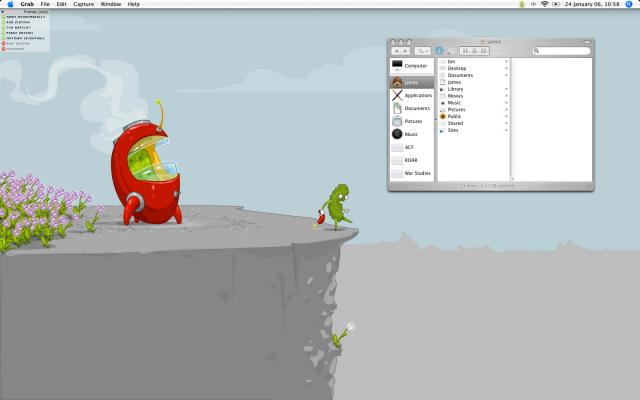The height and width of the screenshot is (400, 640).
Task: Click the blue Get Info toolbar icon
Action: tap(439, 51)
